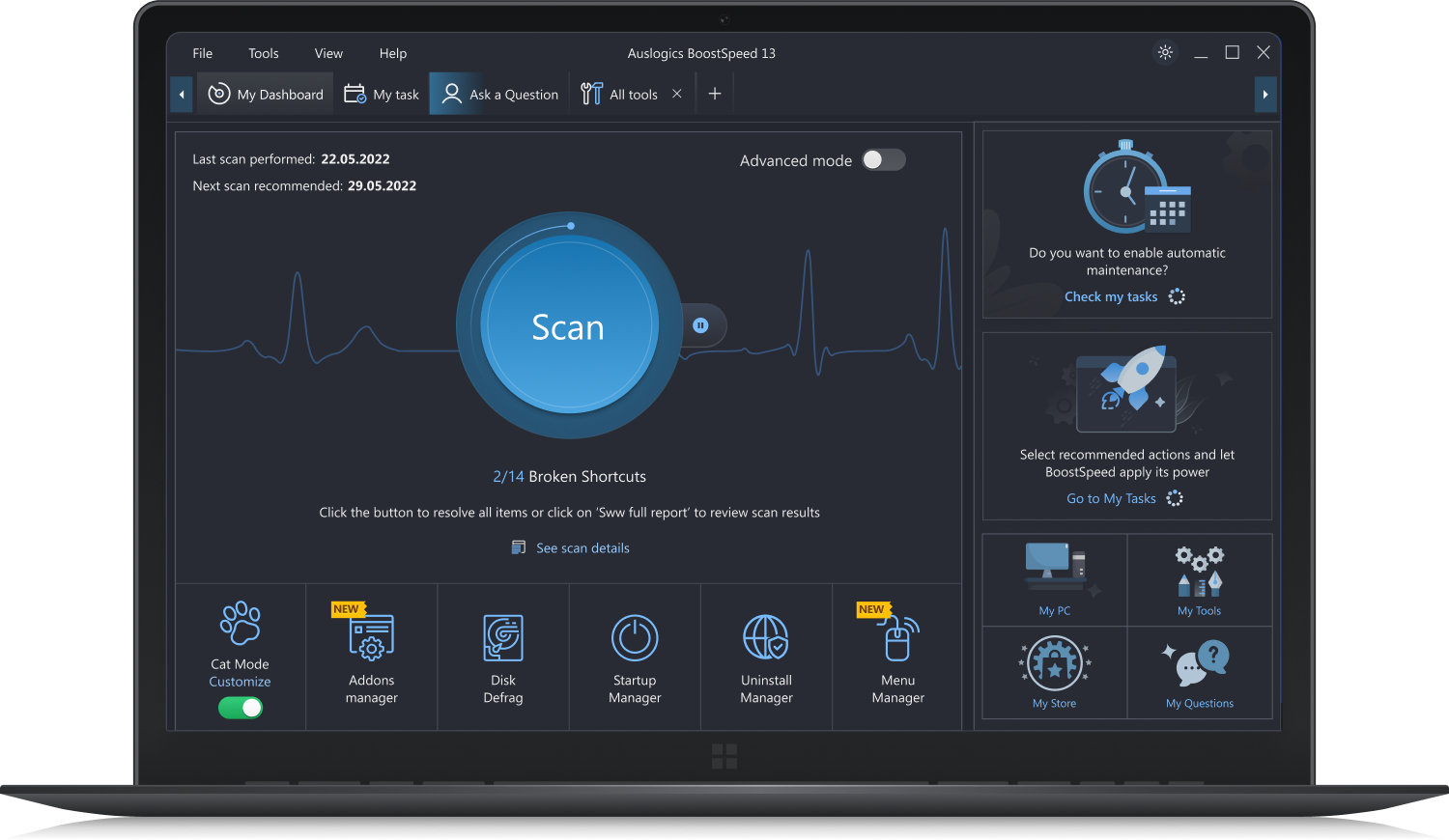Pause the scan with the pause icon
Viewport: 1449px width, 840px height.
click(700, 325)
